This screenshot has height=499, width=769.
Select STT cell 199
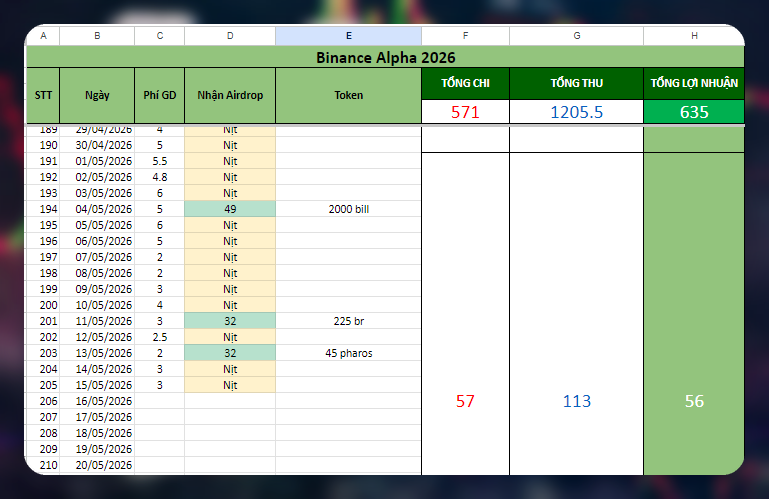coord(43,289)
